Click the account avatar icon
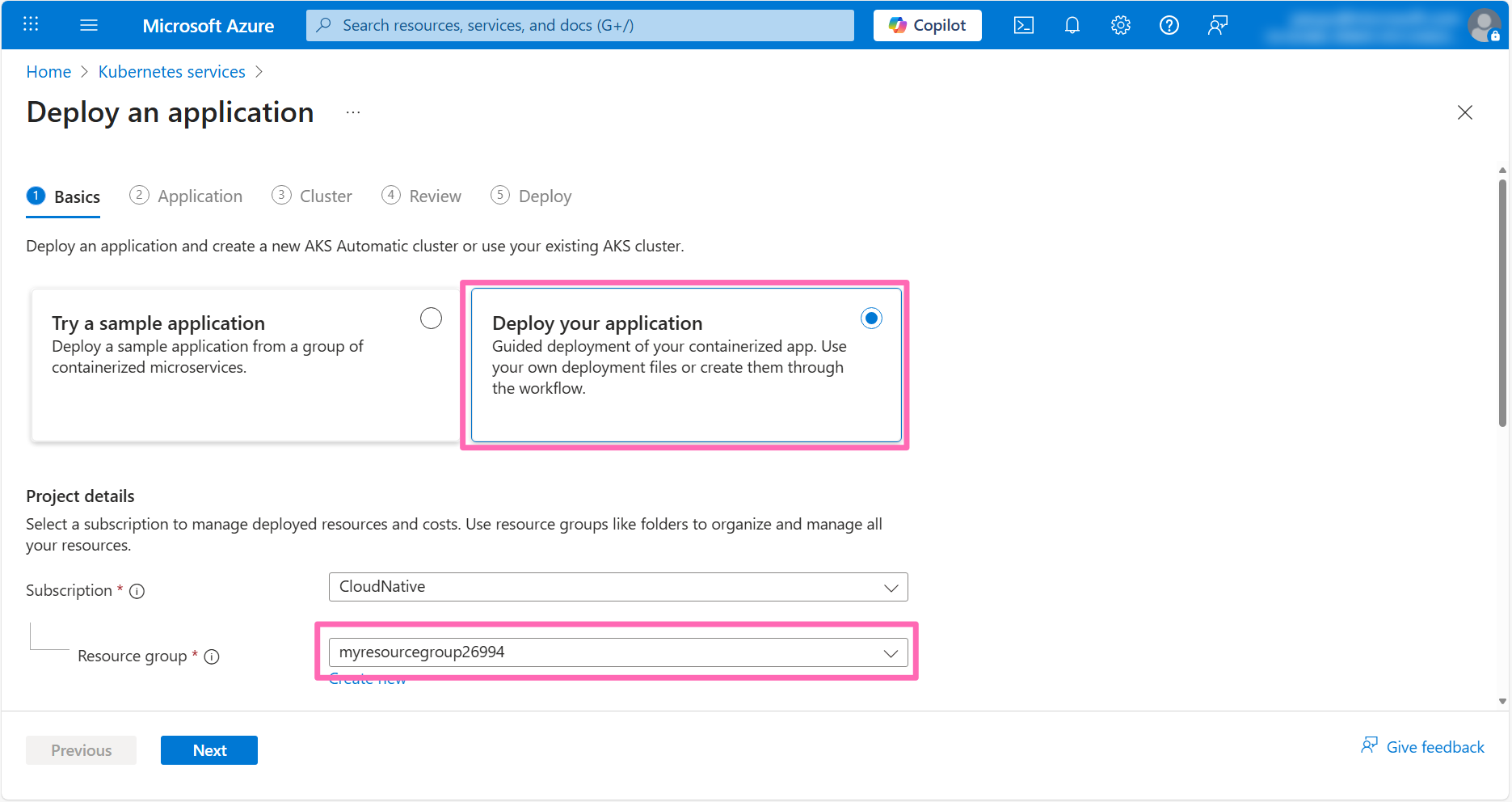1512x802 pixels. (x=1484, y=25)
